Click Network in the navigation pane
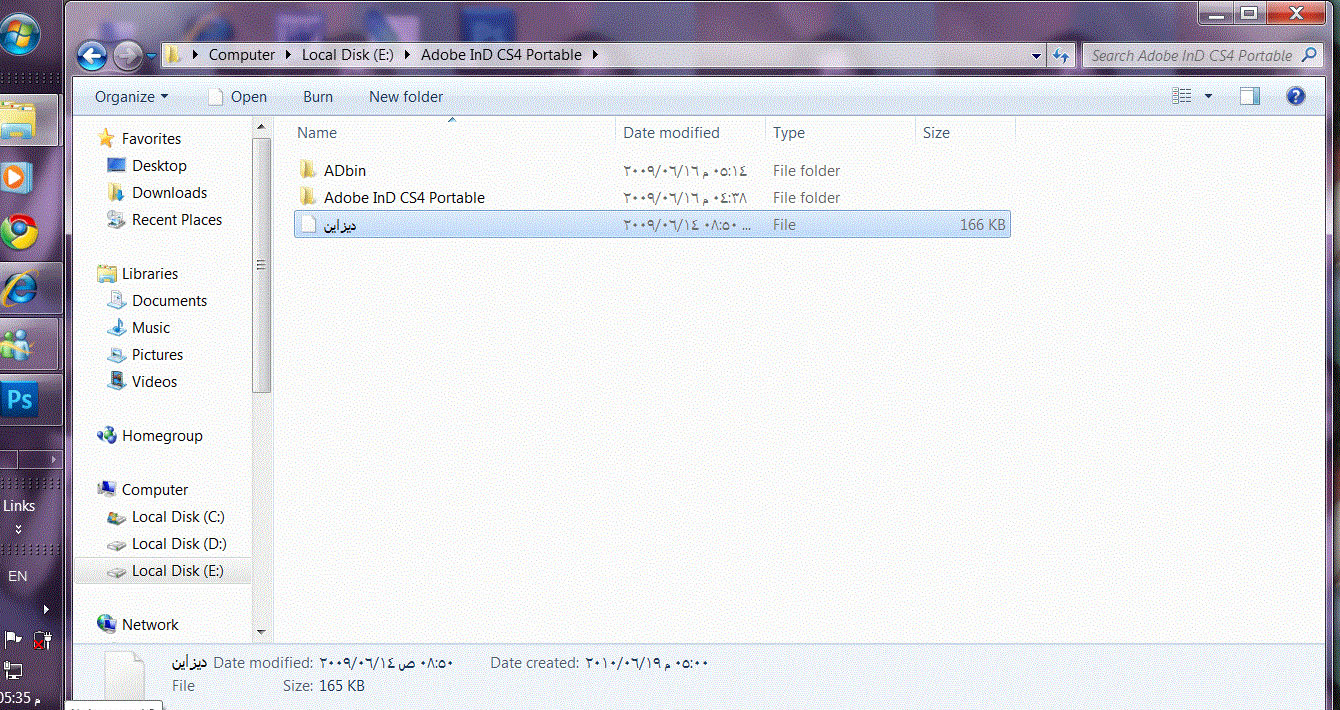The height and width of the screenshot is (710, 1340). pyautogui.click(x=150, y=625)
